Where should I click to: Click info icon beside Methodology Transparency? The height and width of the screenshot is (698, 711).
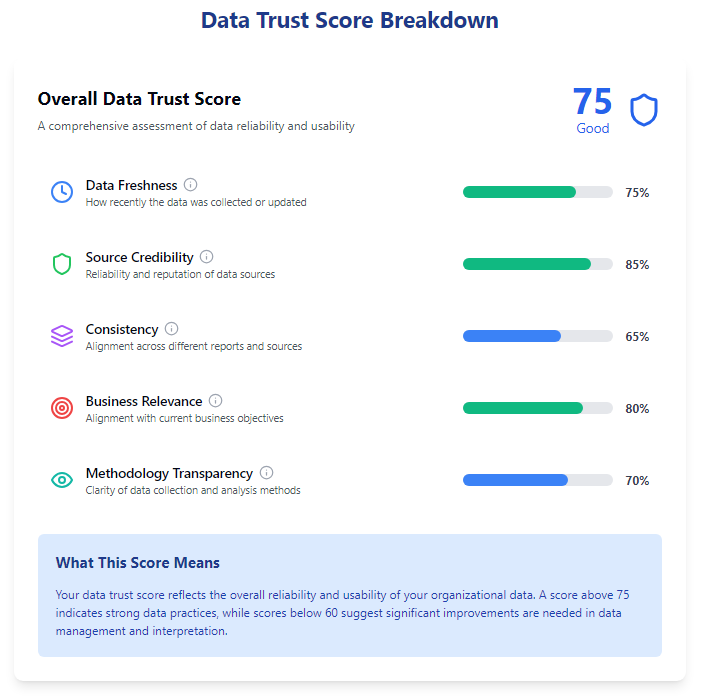[267, 473]
